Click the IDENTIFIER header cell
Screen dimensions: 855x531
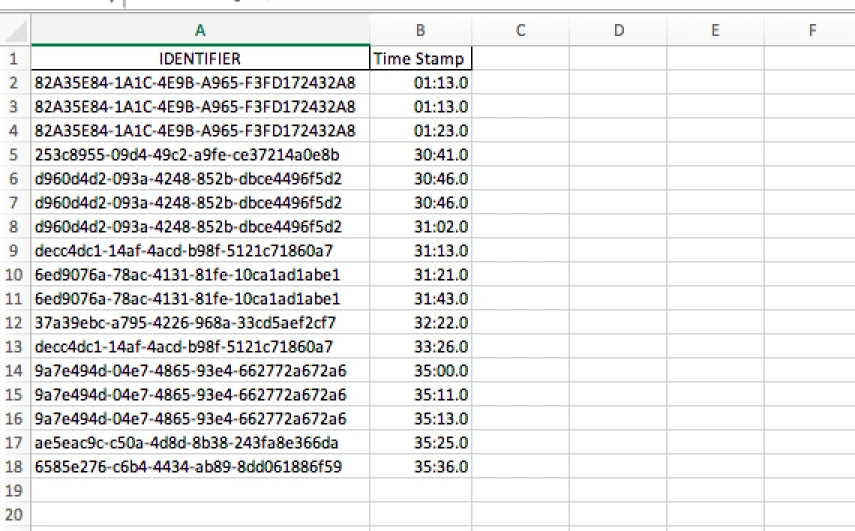[x=199, y=59]
